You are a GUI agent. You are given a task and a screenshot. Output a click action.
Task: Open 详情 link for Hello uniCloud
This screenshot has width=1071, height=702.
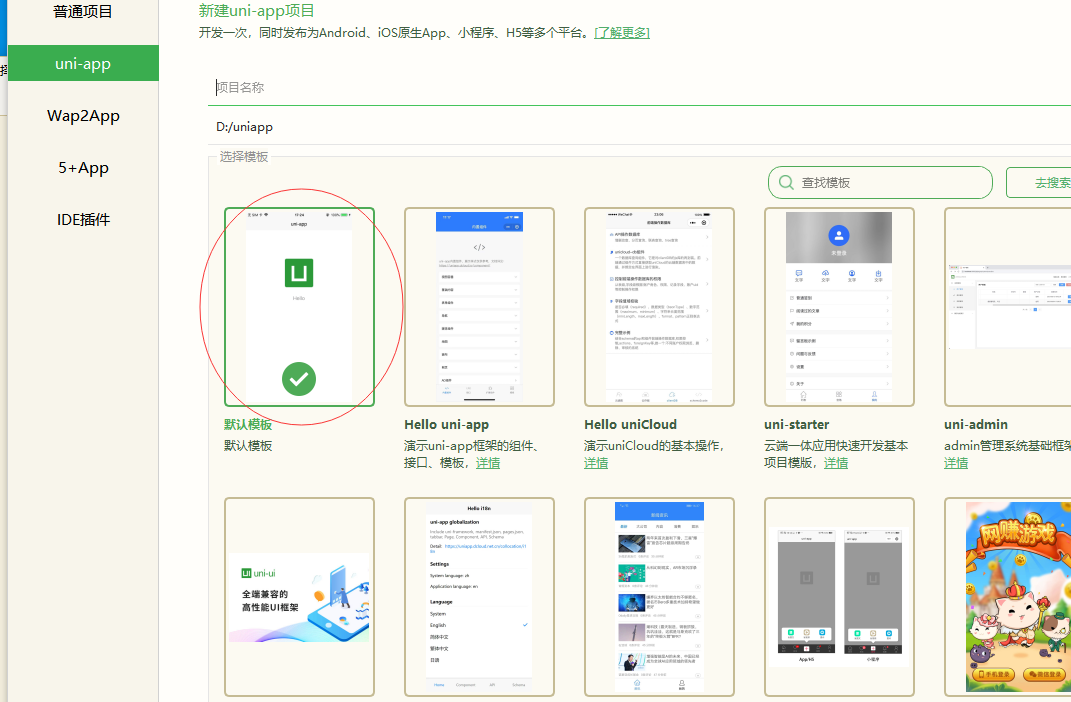point(596,463)
